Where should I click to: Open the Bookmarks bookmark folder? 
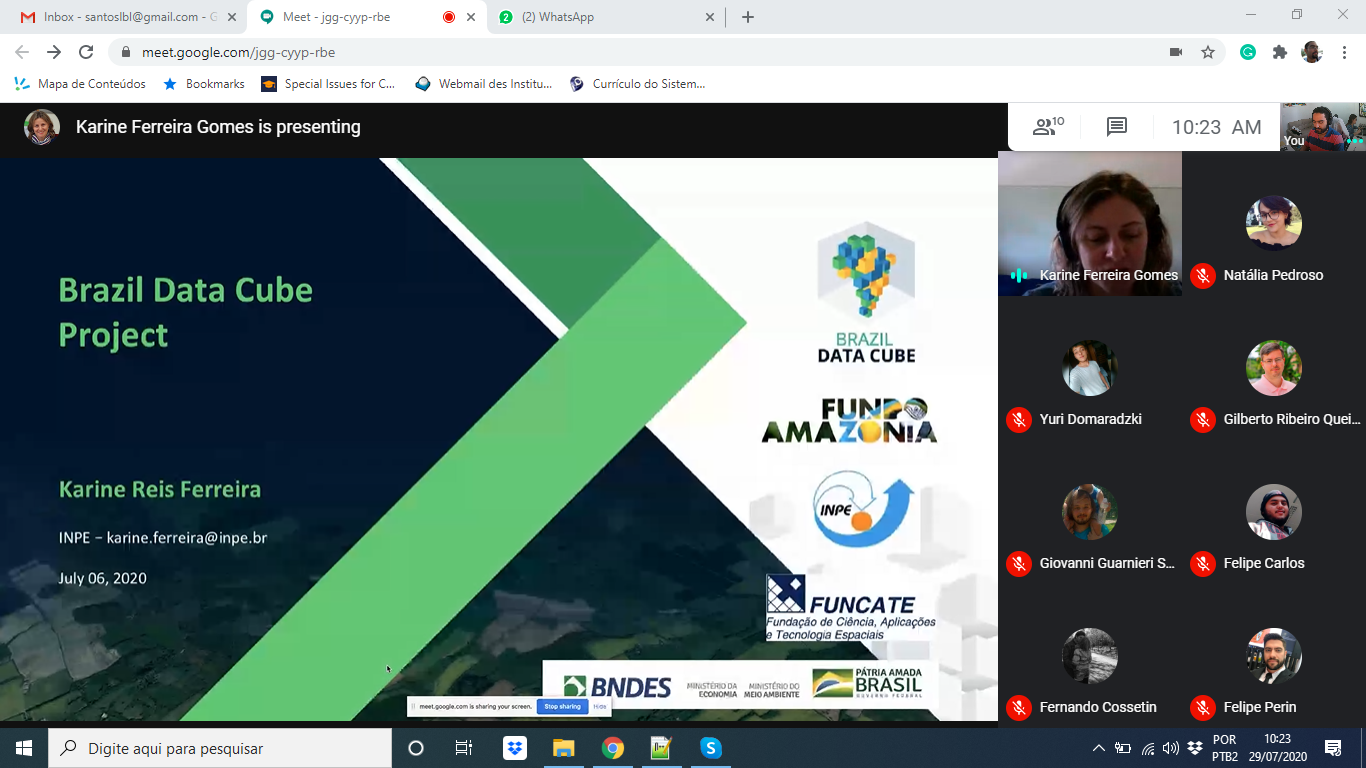pos(203,84)
